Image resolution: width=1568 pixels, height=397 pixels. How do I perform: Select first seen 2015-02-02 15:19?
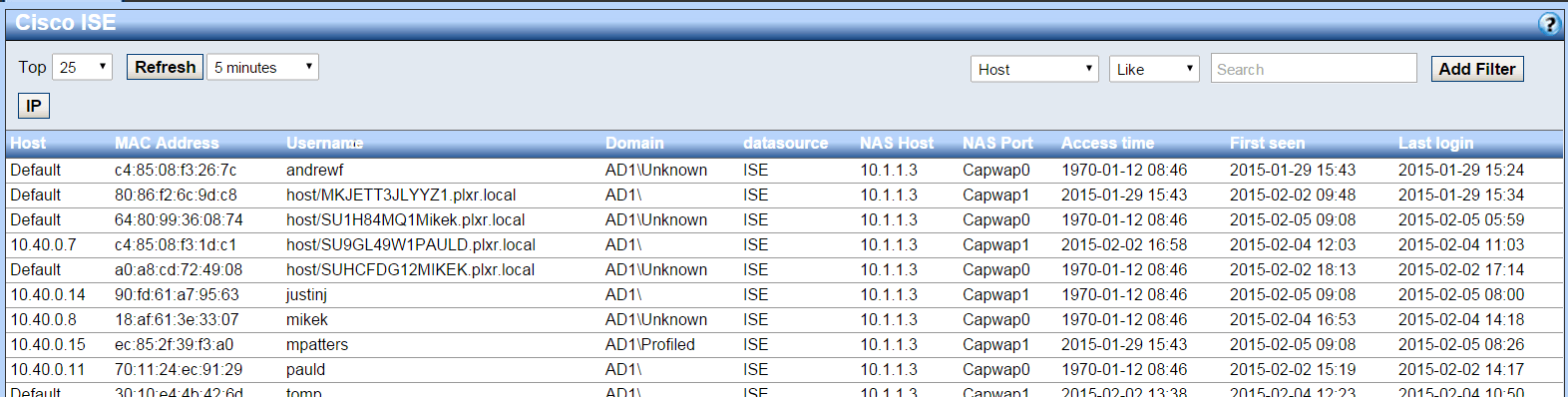[1293, 369]
